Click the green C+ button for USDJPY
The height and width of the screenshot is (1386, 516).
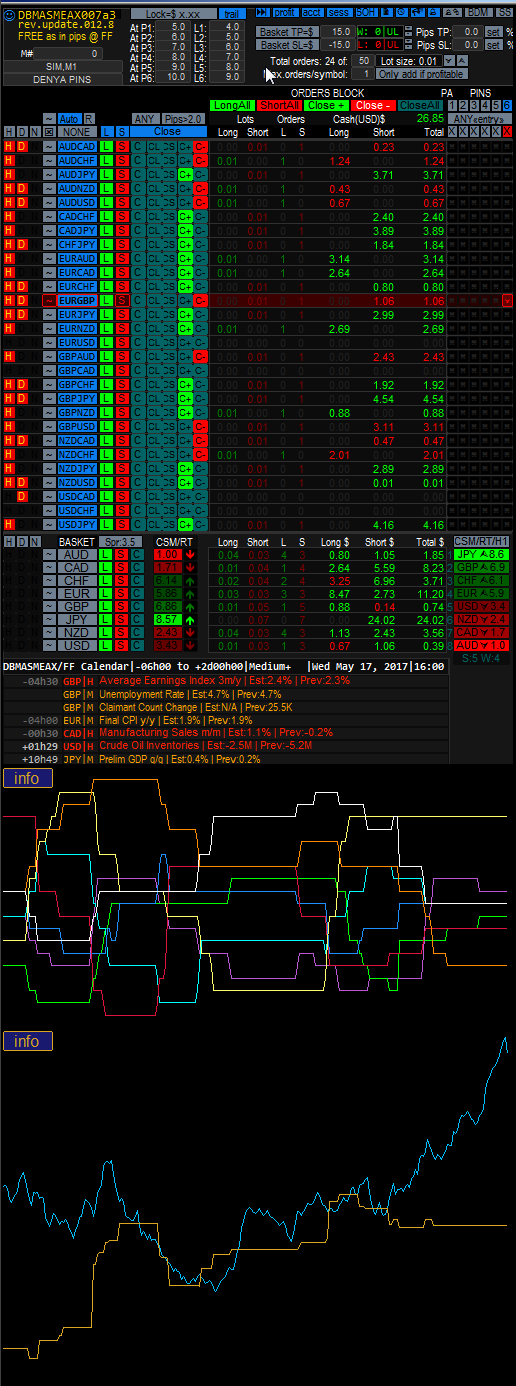click(185, 524)
